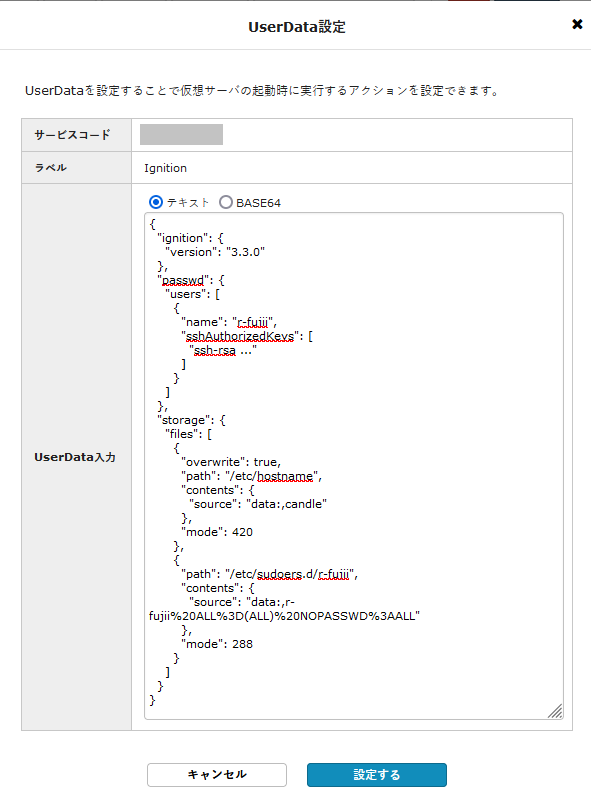
Task: Close the UserData設定 dialog with the X icon
Action: pos(578,24)
